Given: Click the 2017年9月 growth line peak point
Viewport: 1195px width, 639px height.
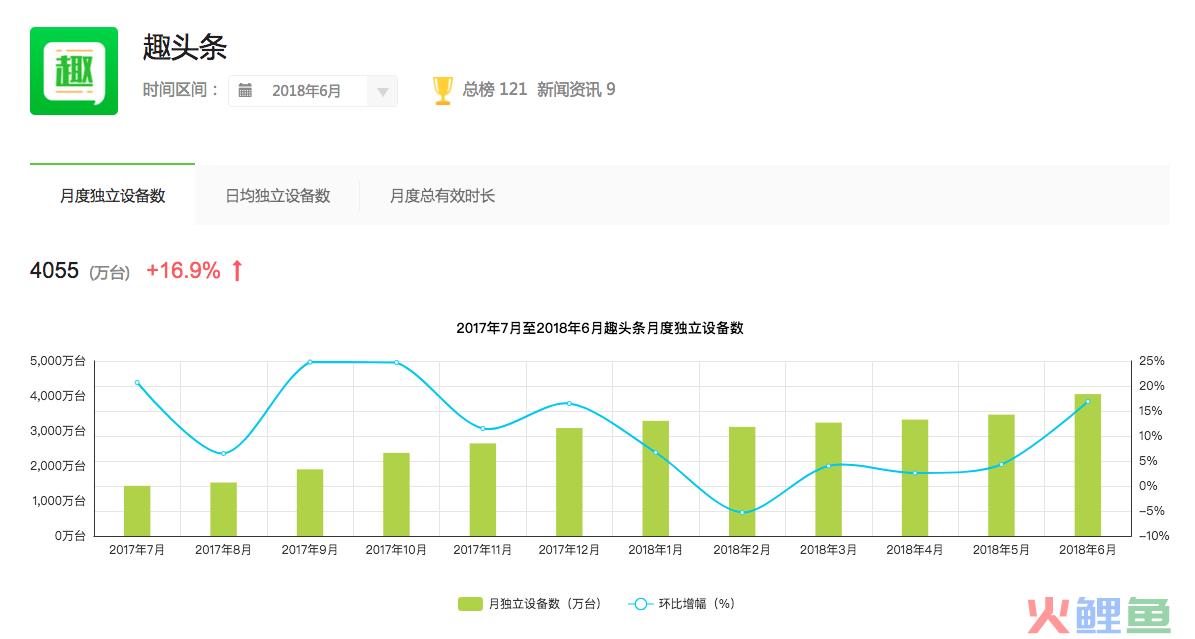Looking at the screenshot, I should tap(310, 361).
